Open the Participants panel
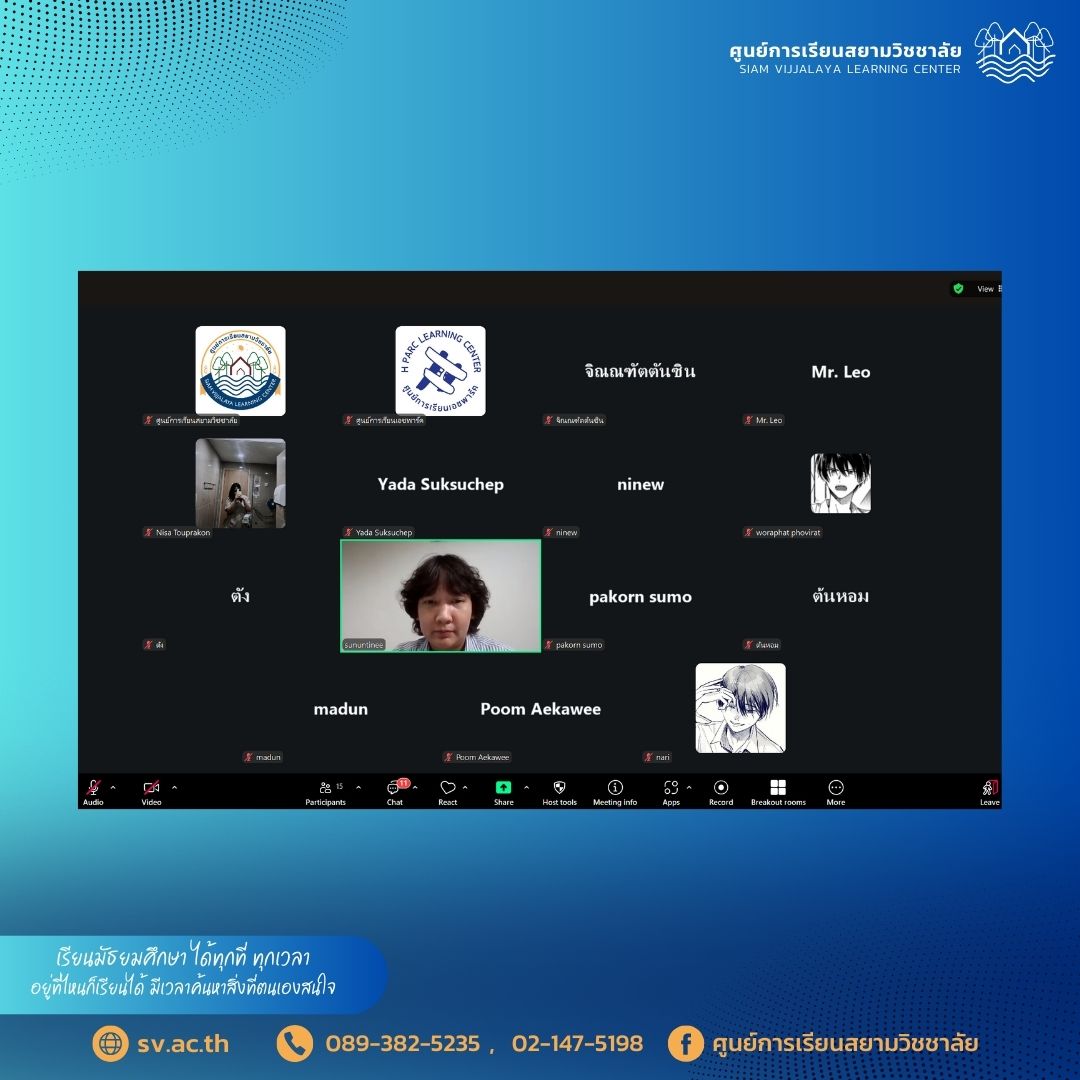This screenshot has height=1080, width=1080. point(325,790)
